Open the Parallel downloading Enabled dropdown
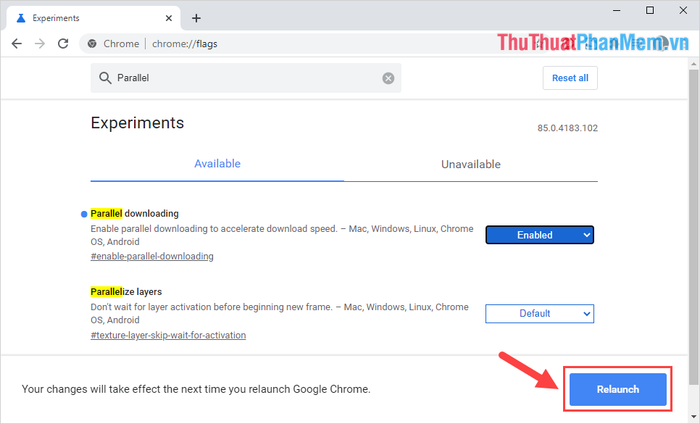This screenshot has height=424, width=700. tap(540, 235)
